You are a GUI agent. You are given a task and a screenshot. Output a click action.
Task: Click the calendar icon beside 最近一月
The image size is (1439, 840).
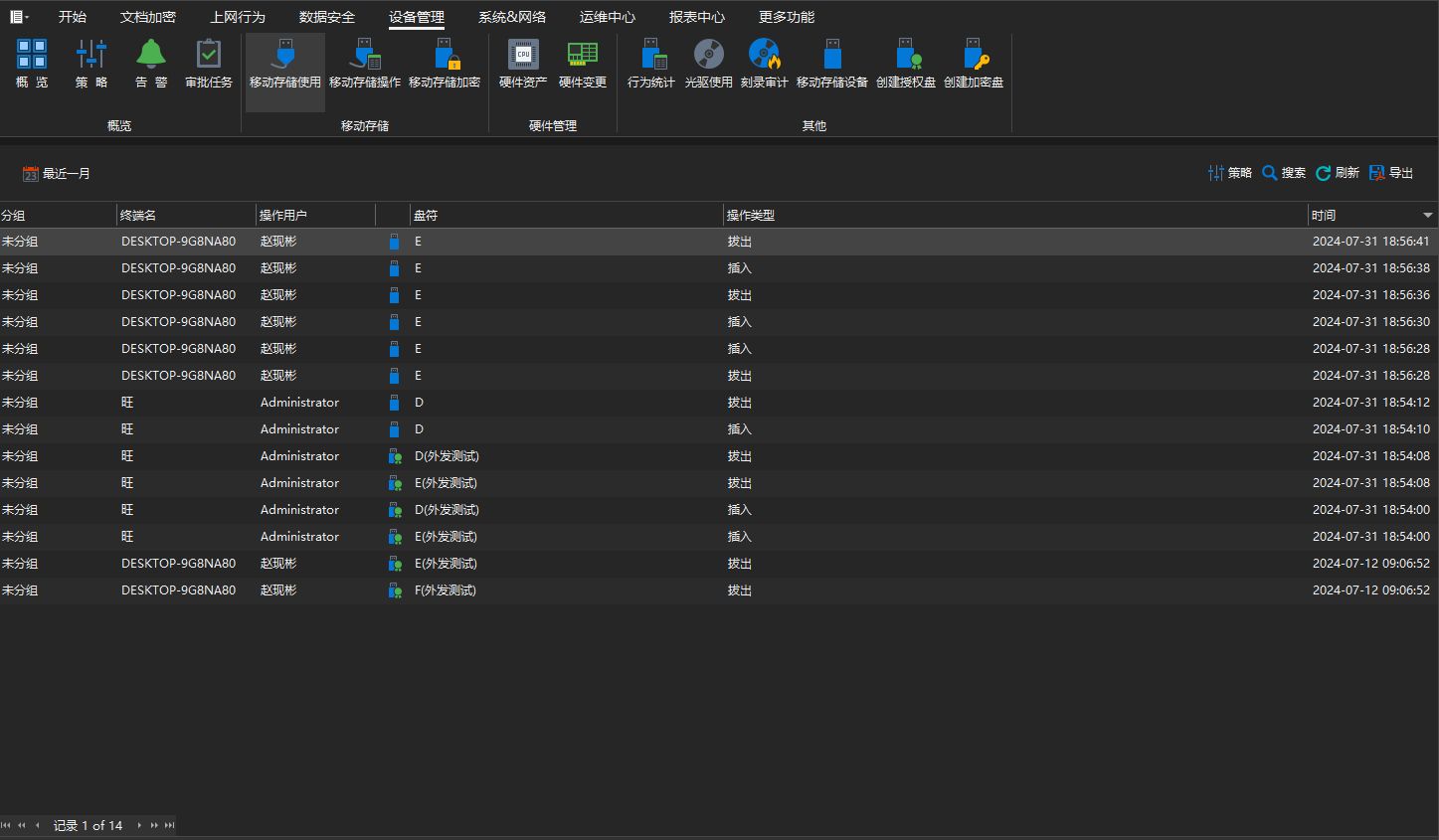pos(31,174)
